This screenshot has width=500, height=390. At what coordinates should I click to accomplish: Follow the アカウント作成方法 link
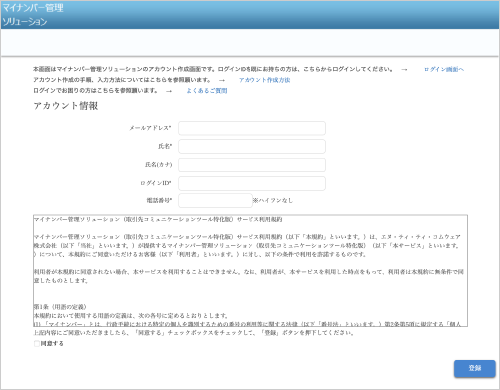264,80
